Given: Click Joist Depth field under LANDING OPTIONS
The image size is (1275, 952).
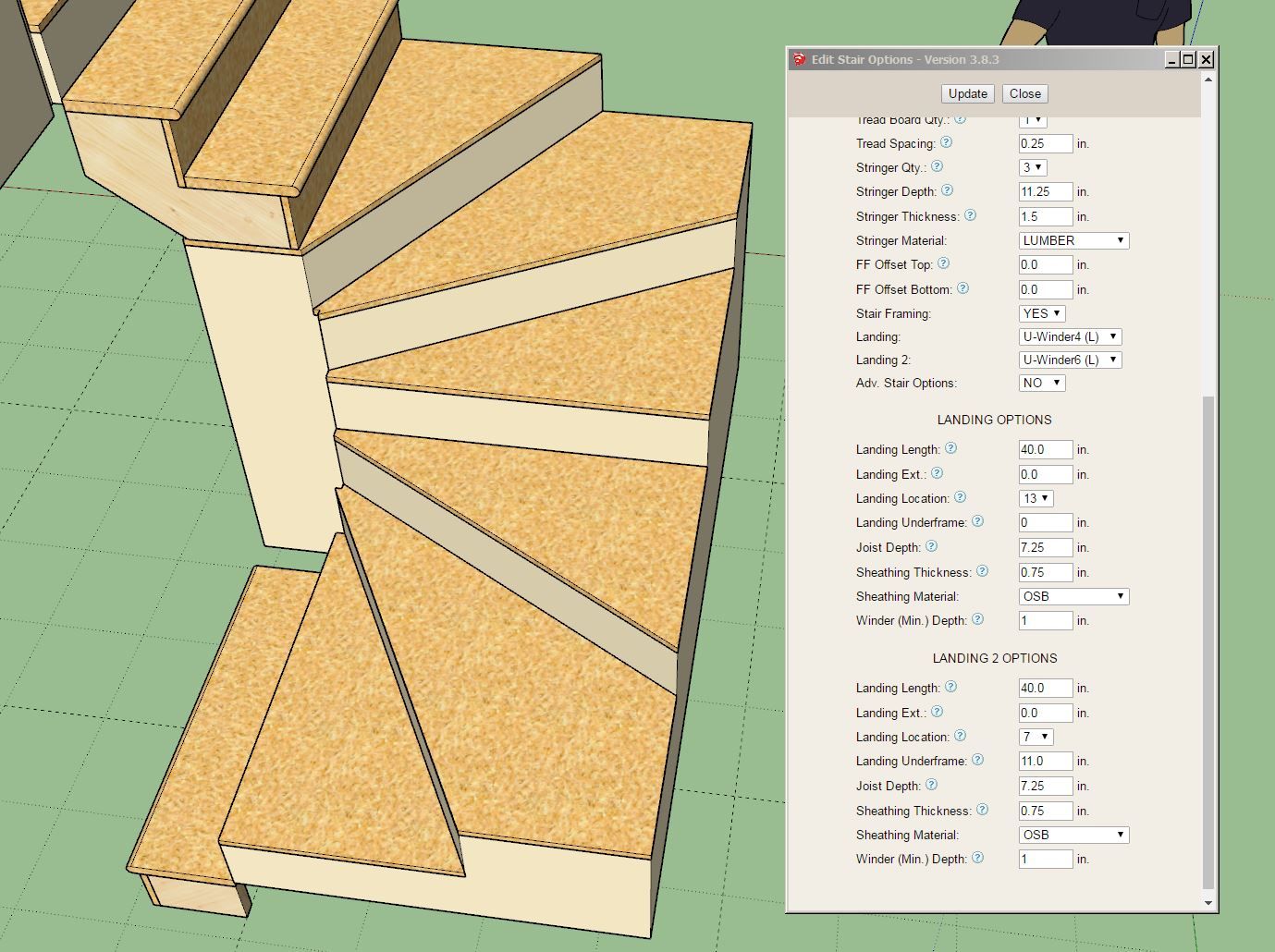Looking at the screenshot, I should tap(1046, 547).
